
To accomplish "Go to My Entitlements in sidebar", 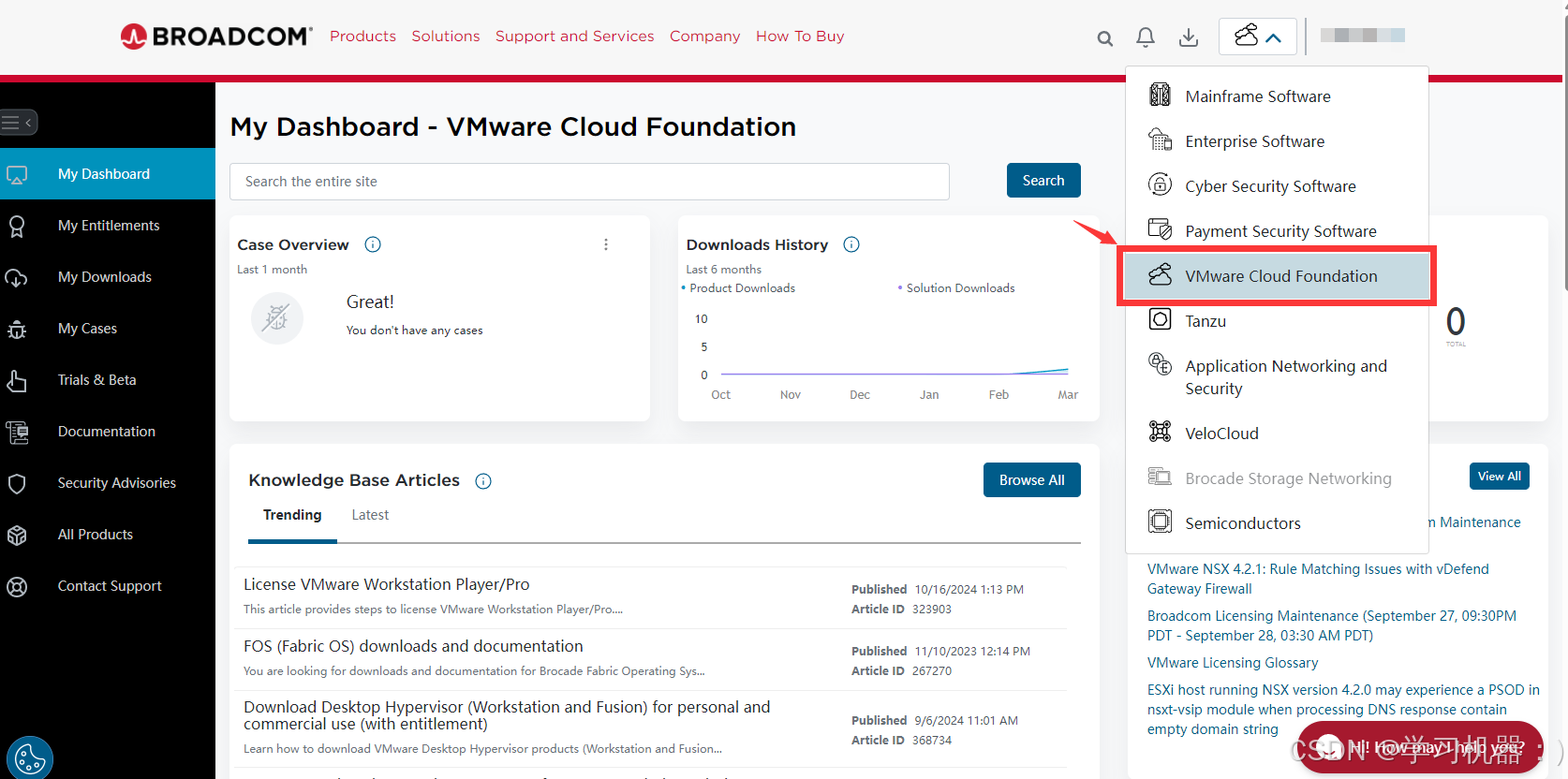I will point(109,226).
